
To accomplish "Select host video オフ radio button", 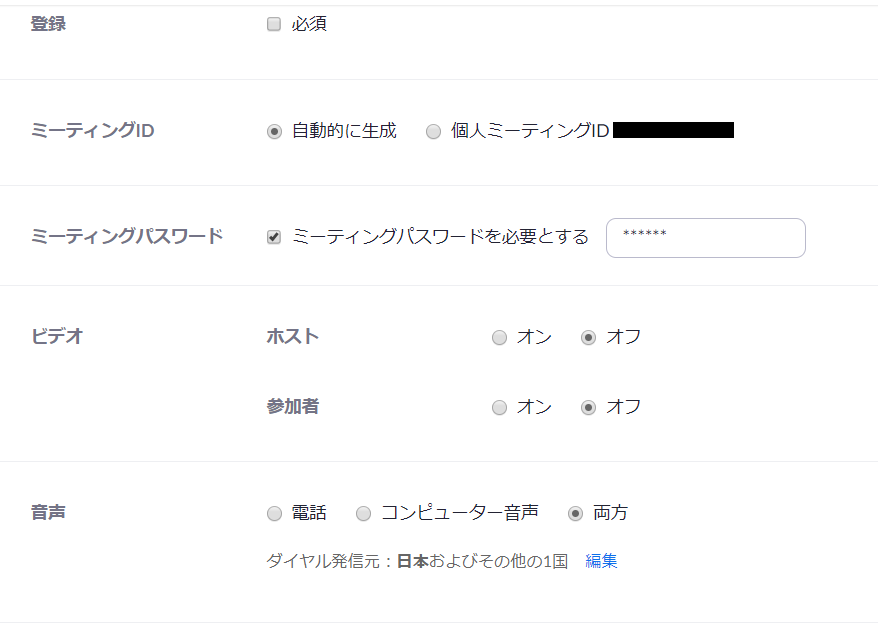I will pos(589,338).
